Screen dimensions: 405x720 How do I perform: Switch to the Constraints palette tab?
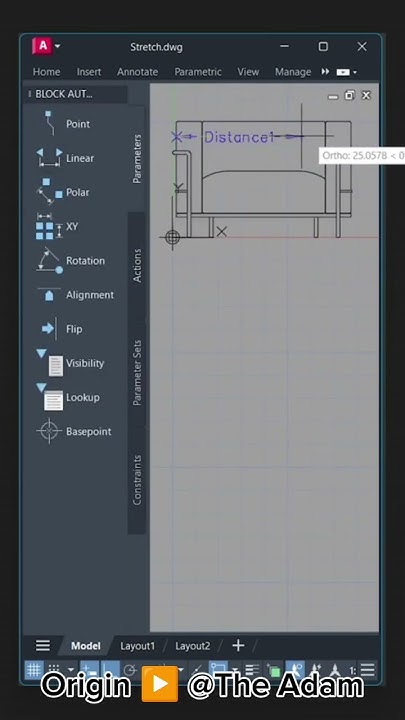point(136,480)
